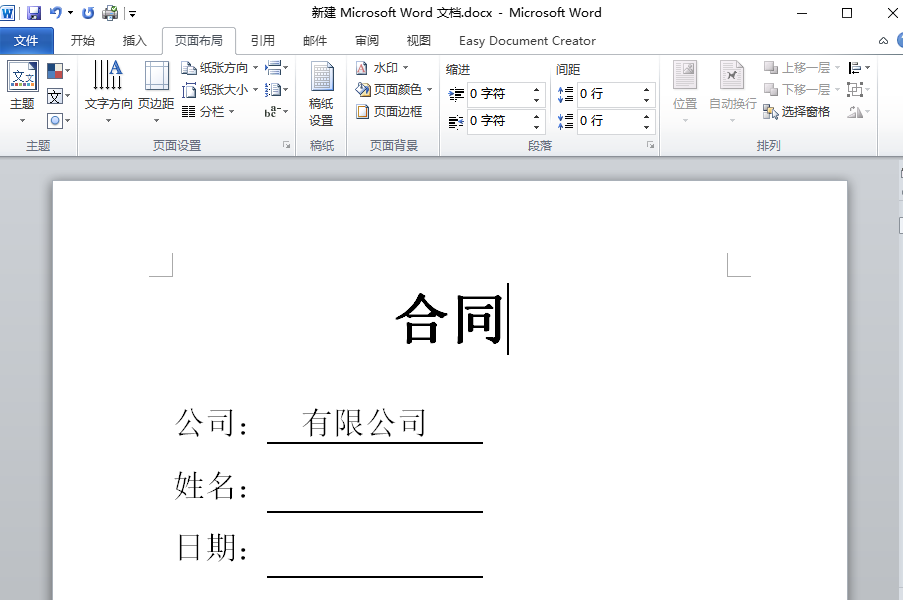
Task: Open the Easy Document Creator tab
Action: 527,41
